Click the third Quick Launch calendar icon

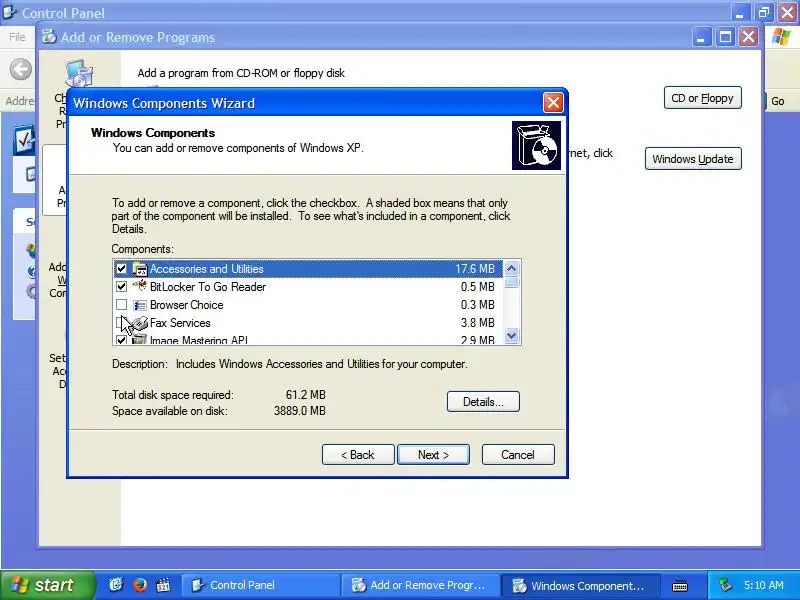pyautogui.click(x=163, y=585)
